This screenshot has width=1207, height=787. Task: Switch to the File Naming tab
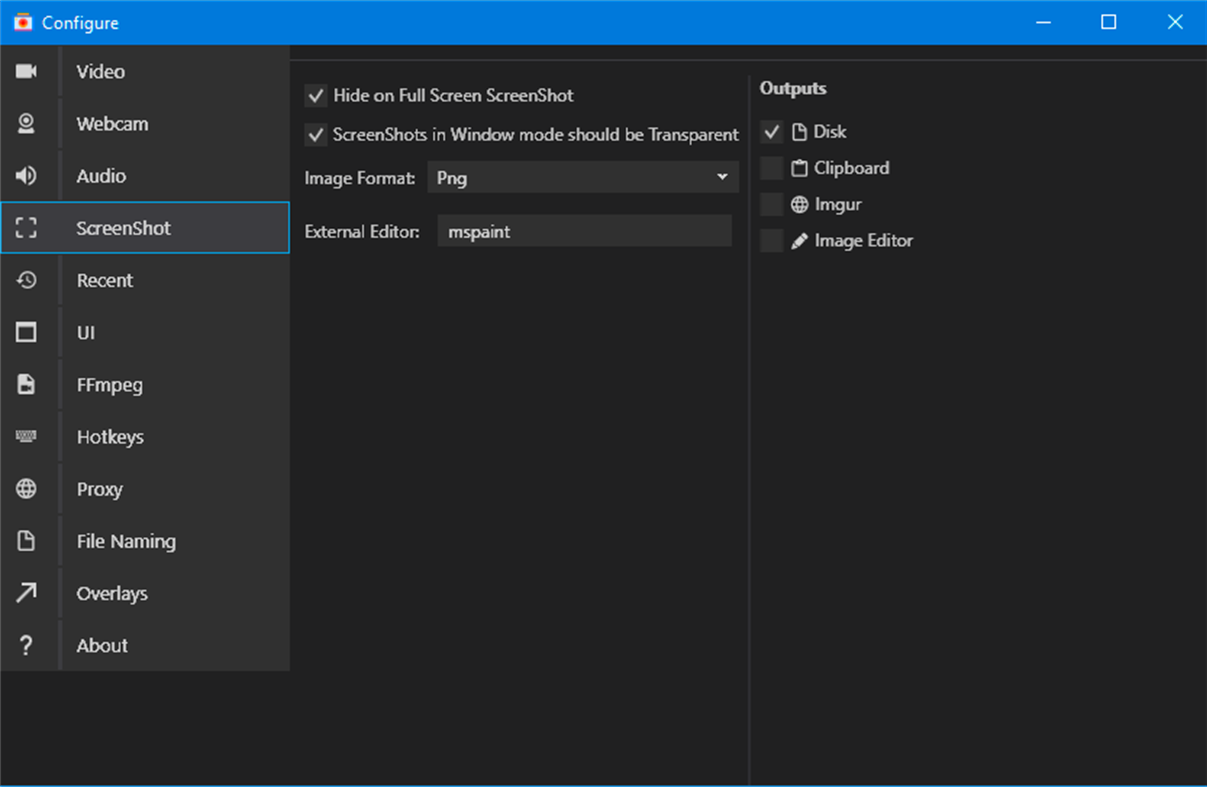(126, 541)
